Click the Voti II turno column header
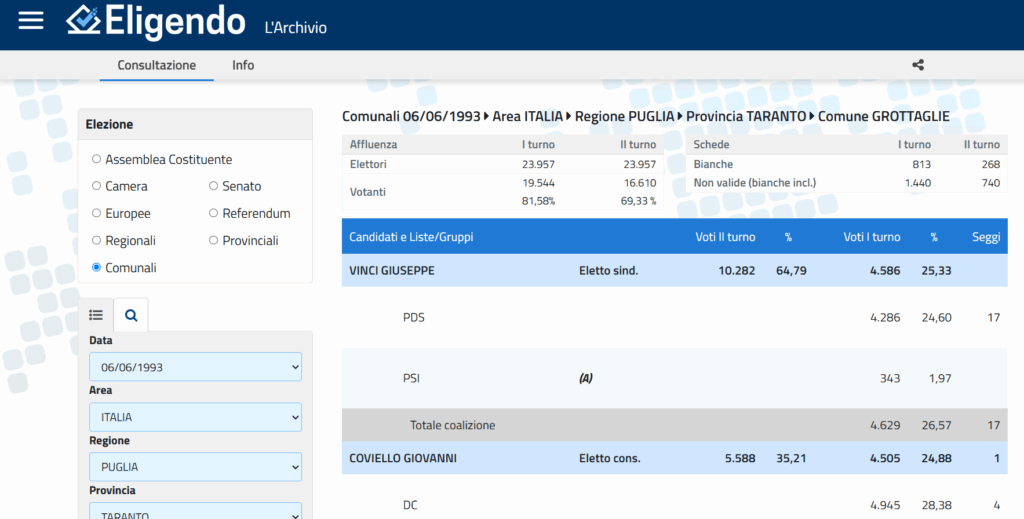Screen dimensions: 1024x519 click(725, 237)
